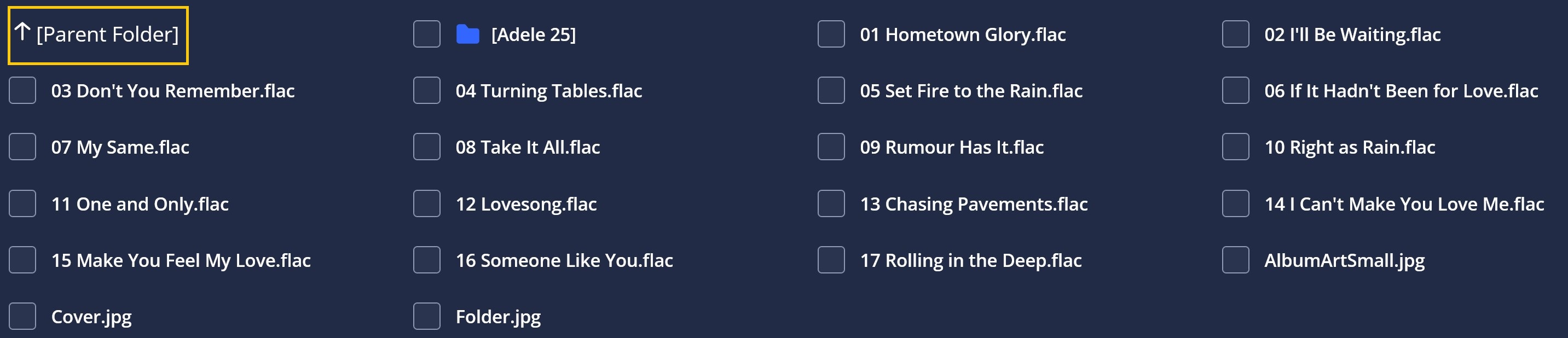Select the AlbumArtSmall.jpg checkbox

1236,260
